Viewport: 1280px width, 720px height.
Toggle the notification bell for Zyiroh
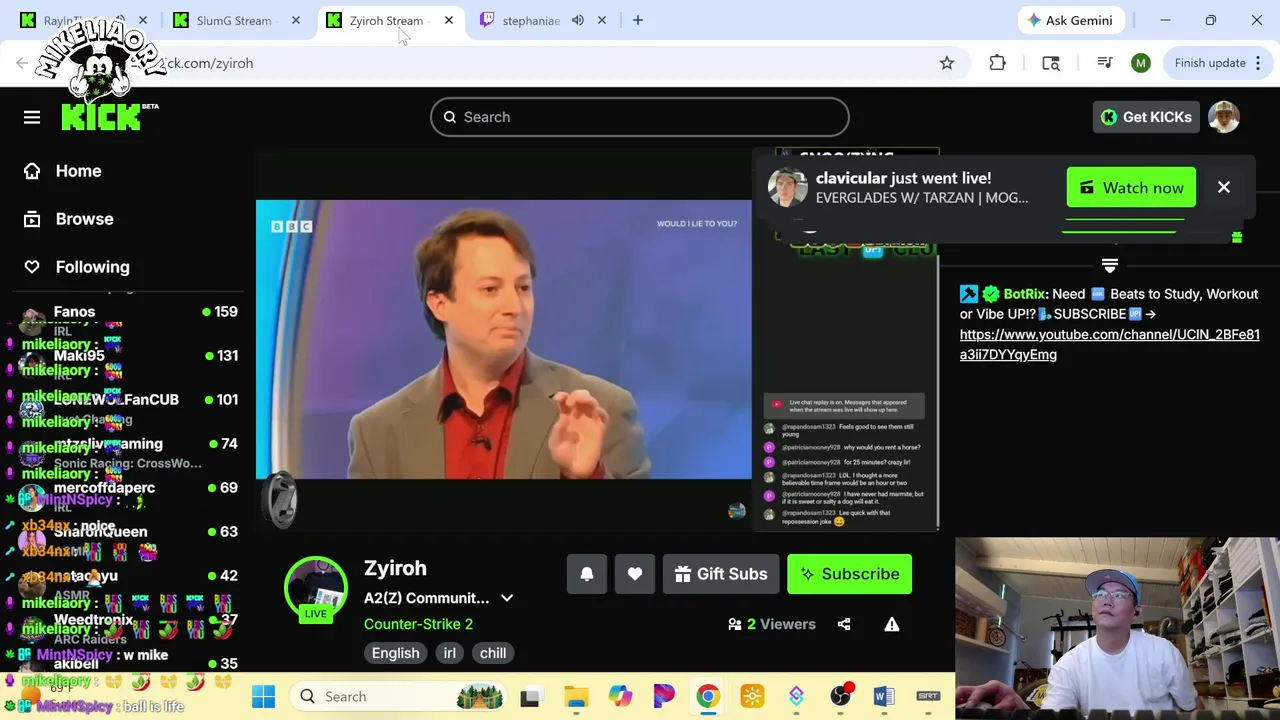tap(587, 574)
